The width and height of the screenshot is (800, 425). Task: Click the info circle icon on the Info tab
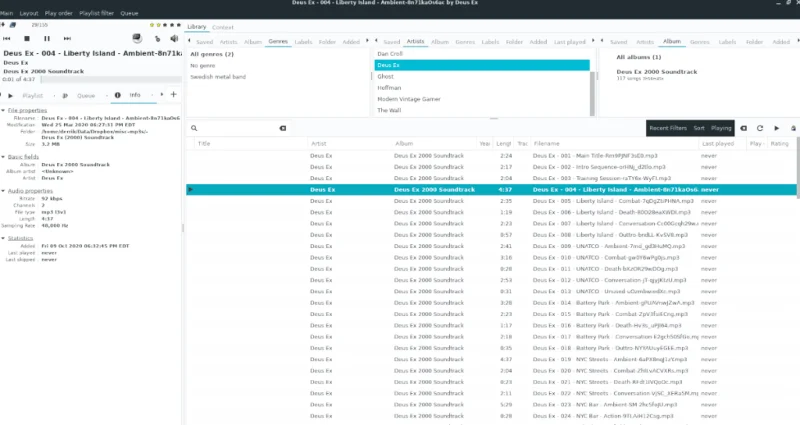click(x=118, y=95)
